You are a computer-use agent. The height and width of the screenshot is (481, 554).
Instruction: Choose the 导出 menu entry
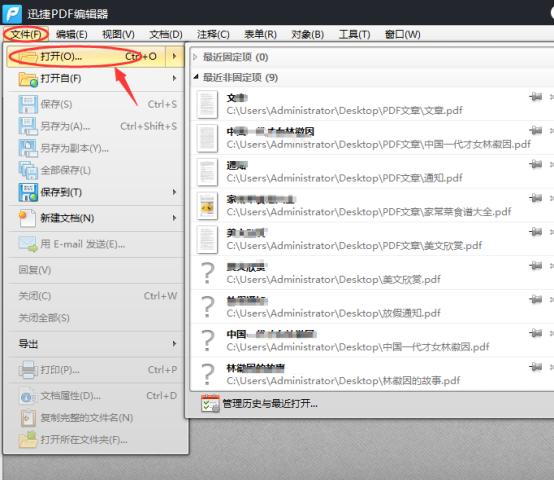[x=96, y=344]
